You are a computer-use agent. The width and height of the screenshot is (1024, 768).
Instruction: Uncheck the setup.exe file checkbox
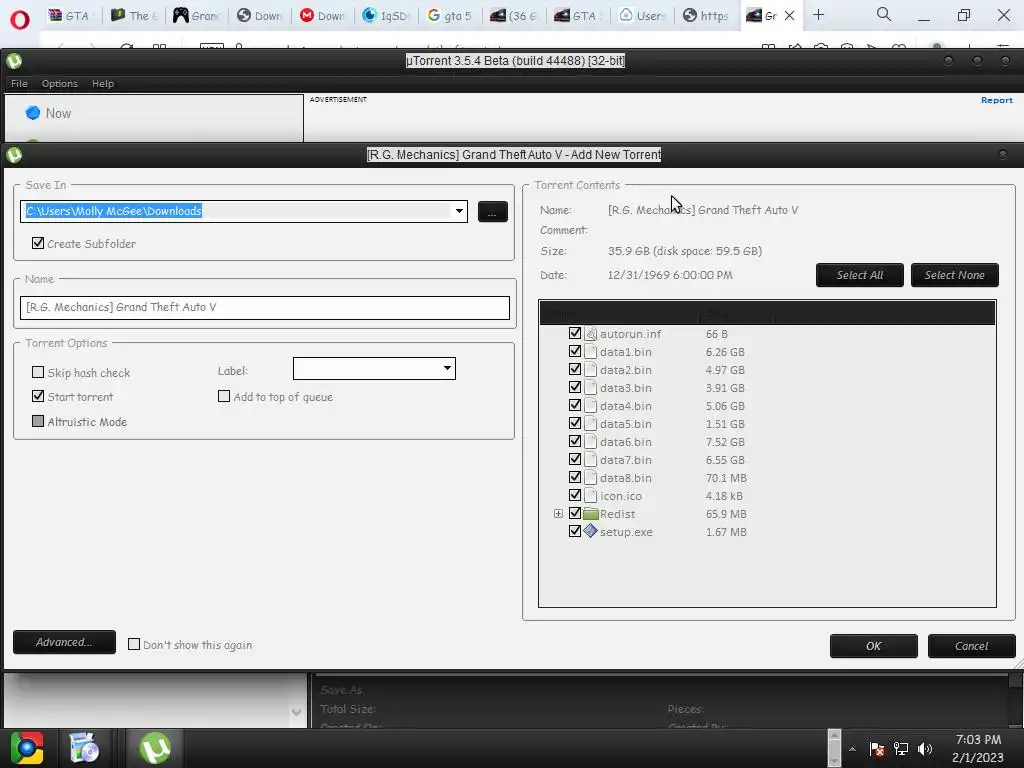[x=575, y=531]
